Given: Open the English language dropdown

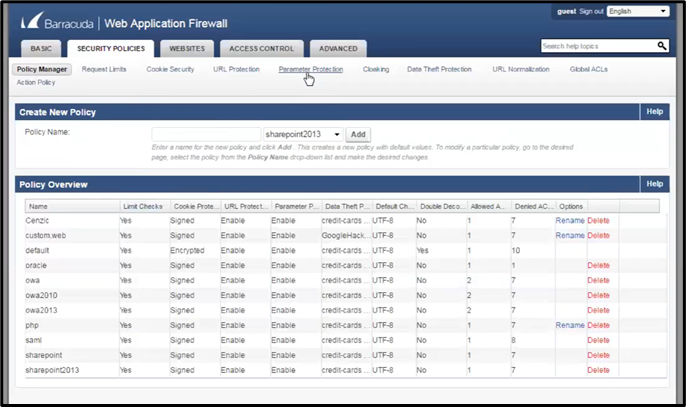Looking at the screenshot, I should 637,11.
